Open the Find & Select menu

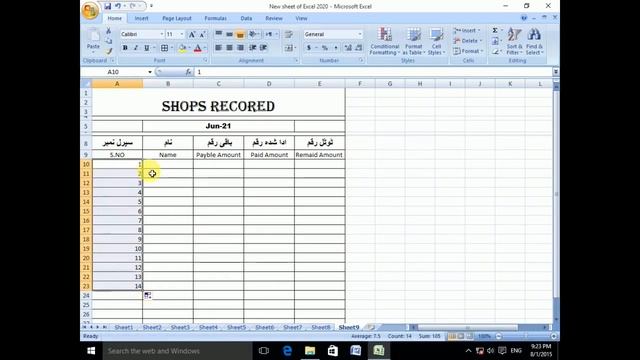pyautogui.click(x=534, y=41)
